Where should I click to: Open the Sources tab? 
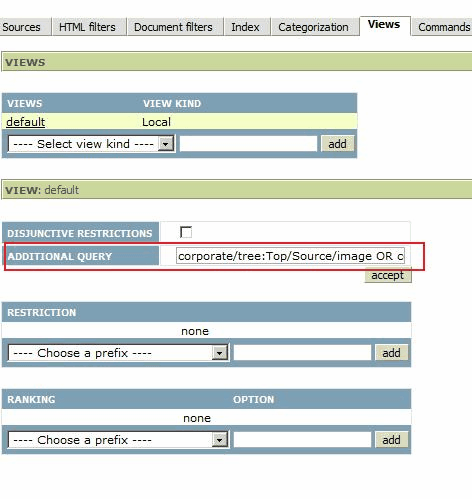coord(22,27)
